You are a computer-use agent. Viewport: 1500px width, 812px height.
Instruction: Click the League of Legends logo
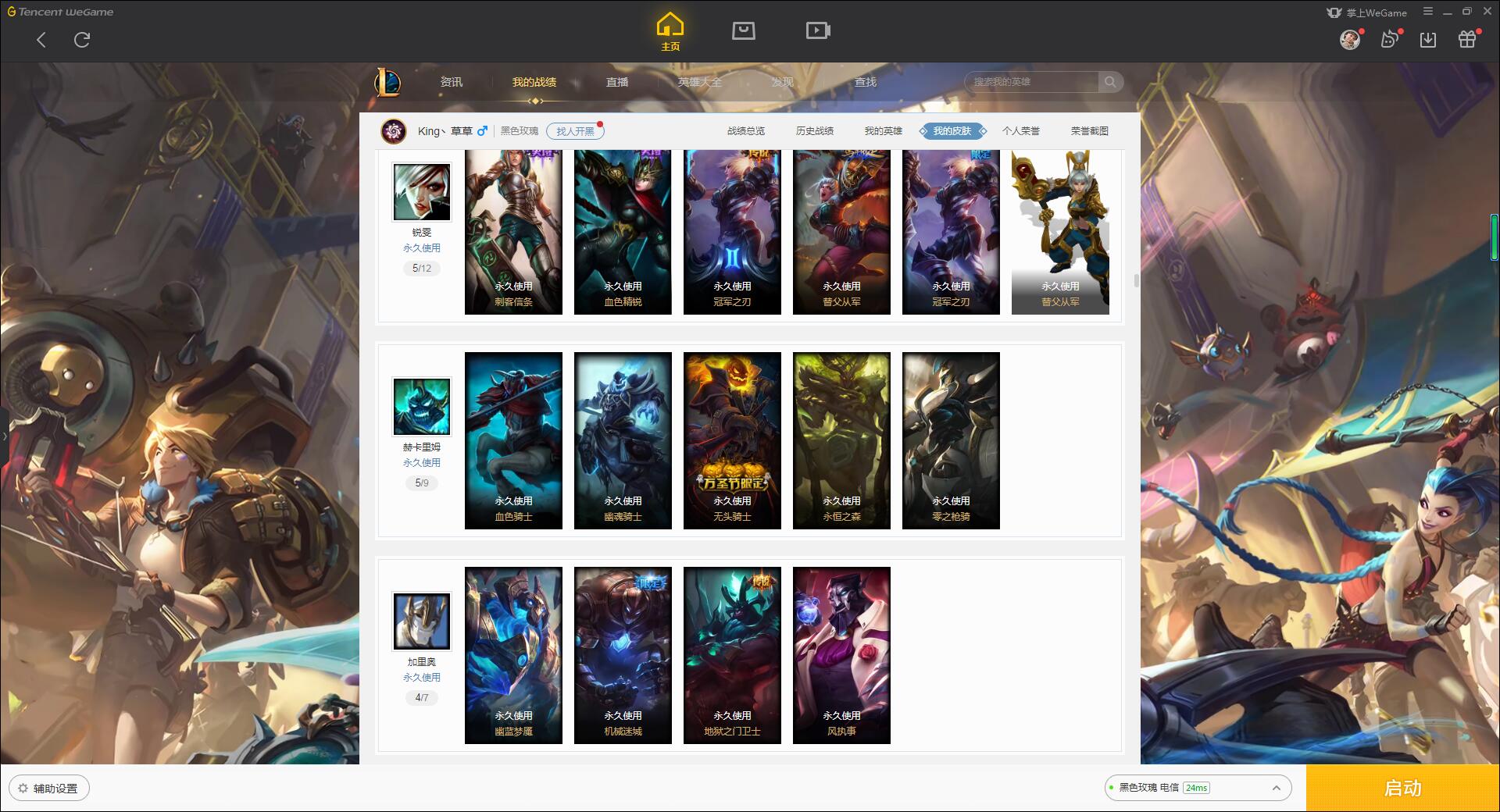(388, 82)
